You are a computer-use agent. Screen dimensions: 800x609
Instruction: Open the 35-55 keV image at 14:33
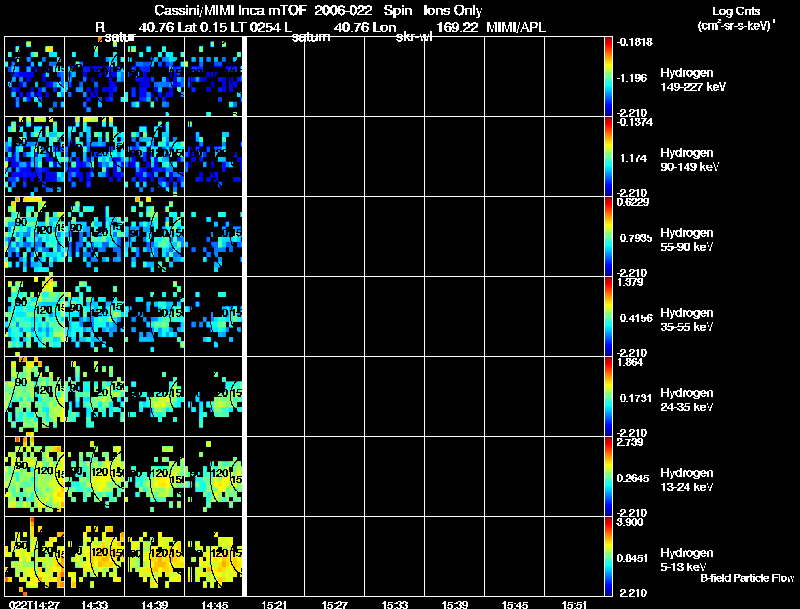tap(94, 316)
